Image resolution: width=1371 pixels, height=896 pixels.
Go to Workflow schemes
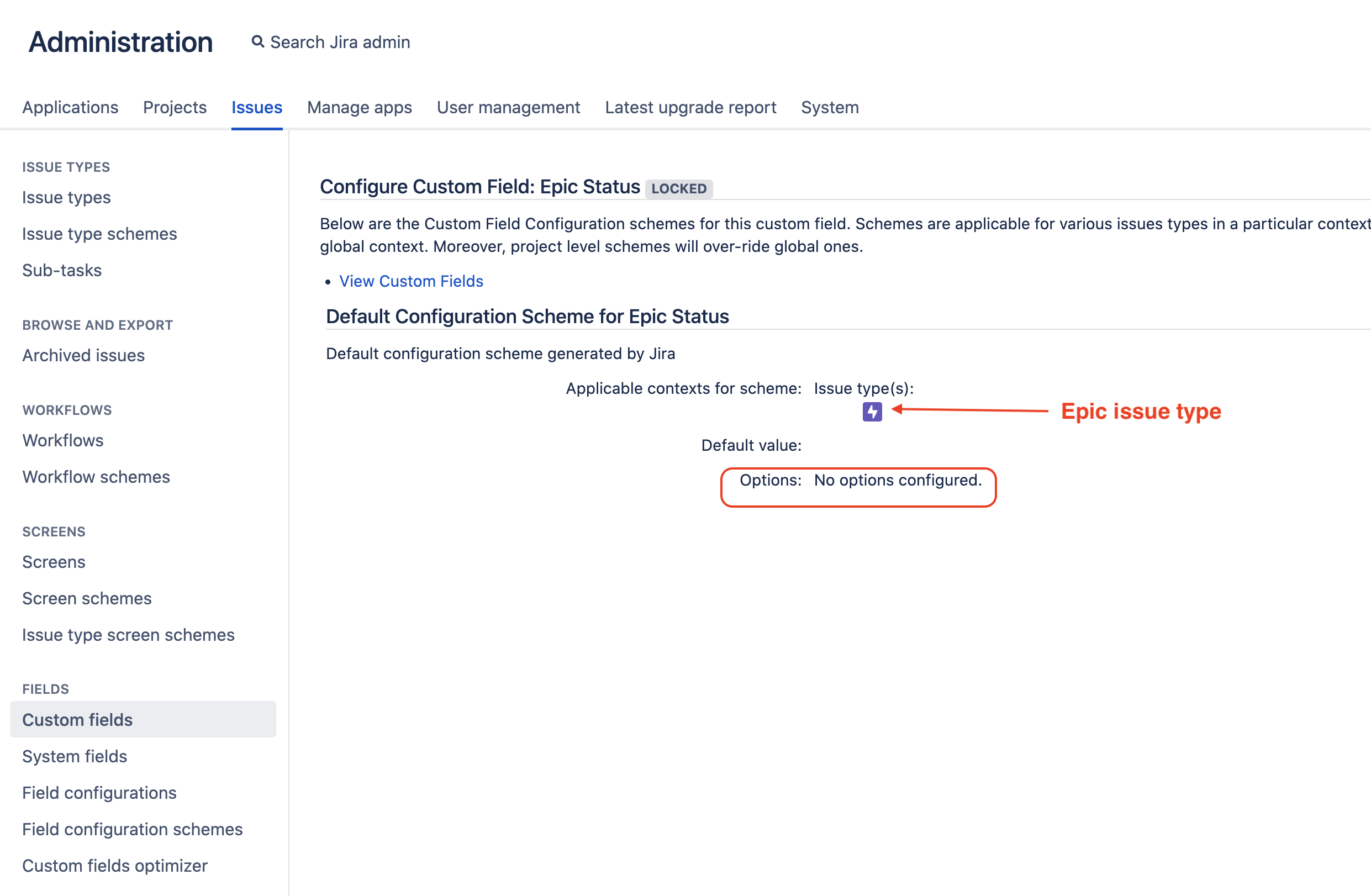point(96,477)
